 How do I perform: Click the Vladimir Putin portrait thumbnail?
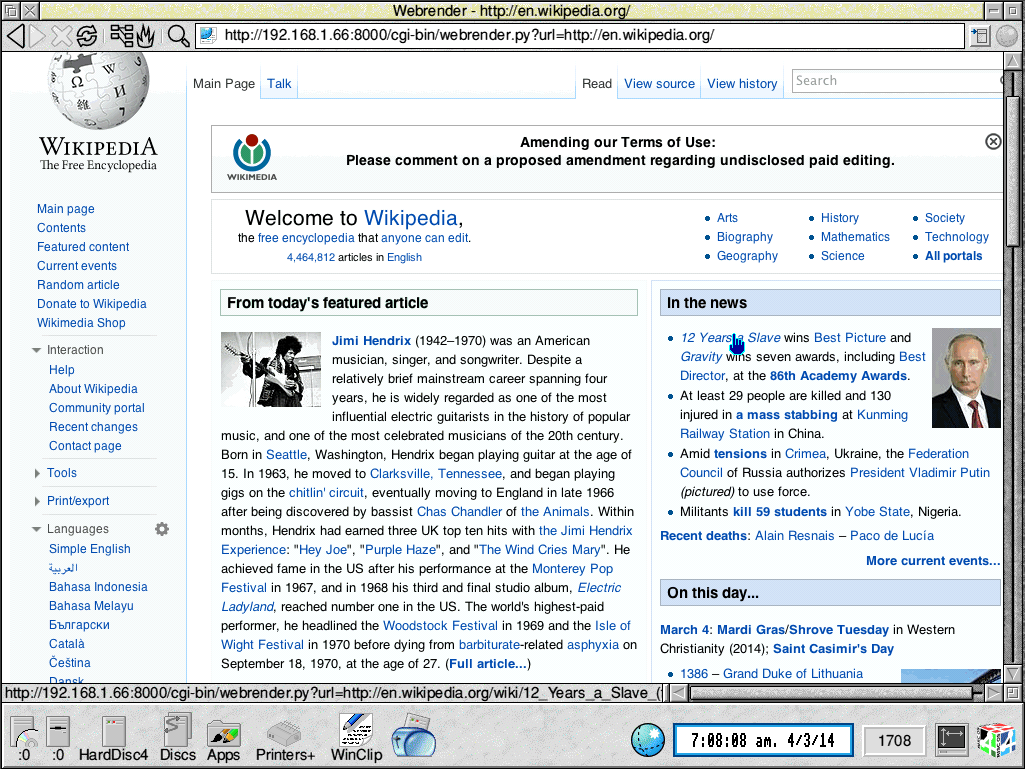(966, 378)
